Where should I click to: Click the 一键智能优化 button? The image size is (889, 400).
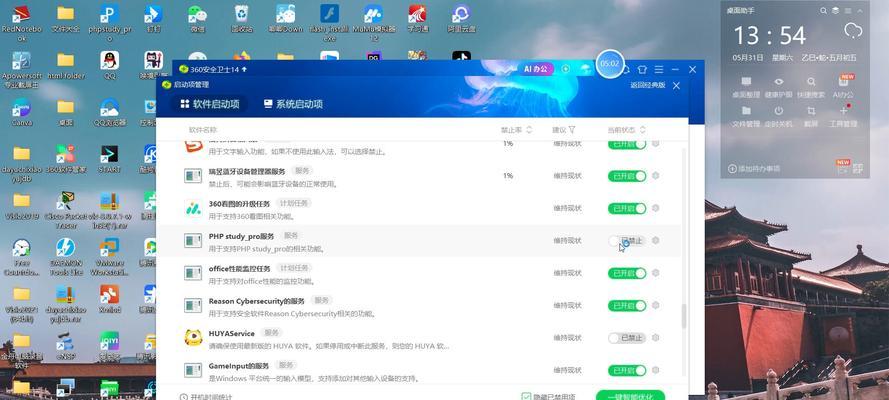coord(630,395)
